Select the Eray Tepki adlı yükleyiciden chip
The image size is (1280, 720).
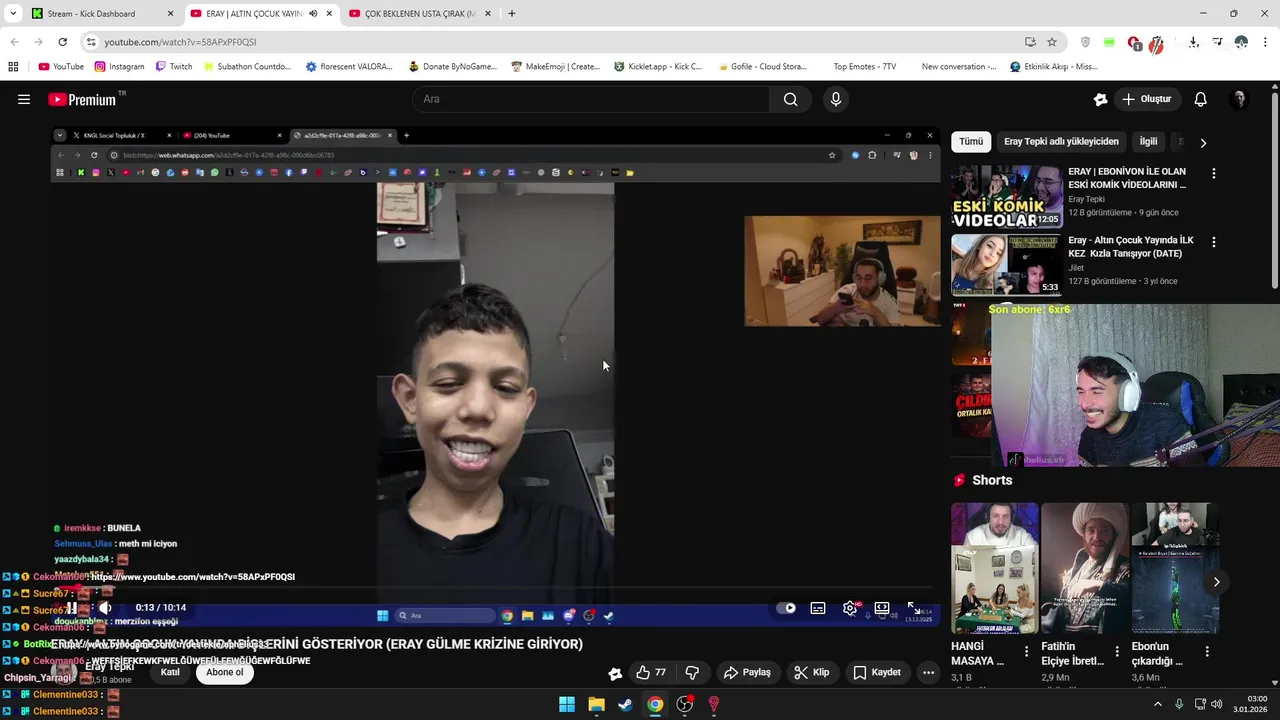coord(1061,142)
